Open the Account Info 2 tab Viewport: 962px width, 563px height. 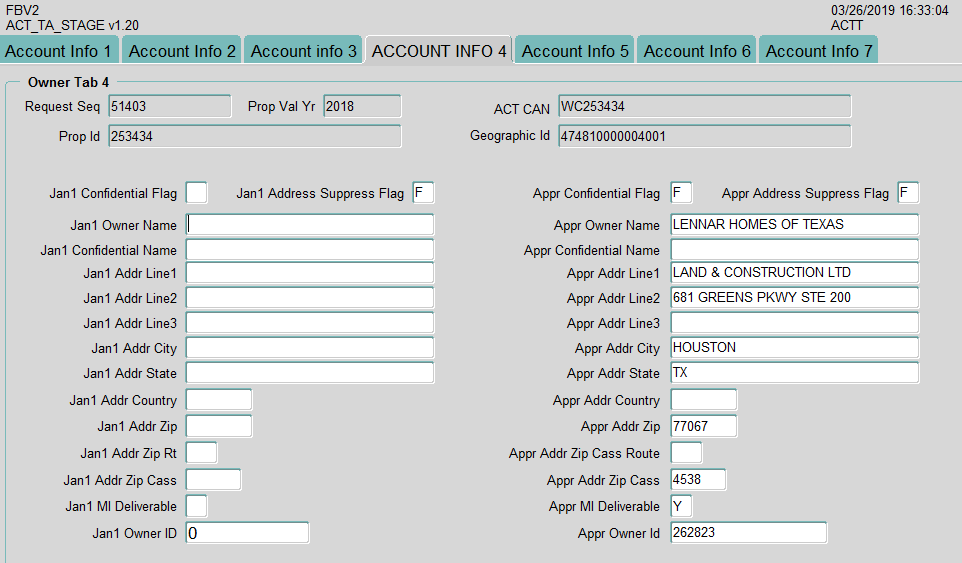tap(182, 51)
